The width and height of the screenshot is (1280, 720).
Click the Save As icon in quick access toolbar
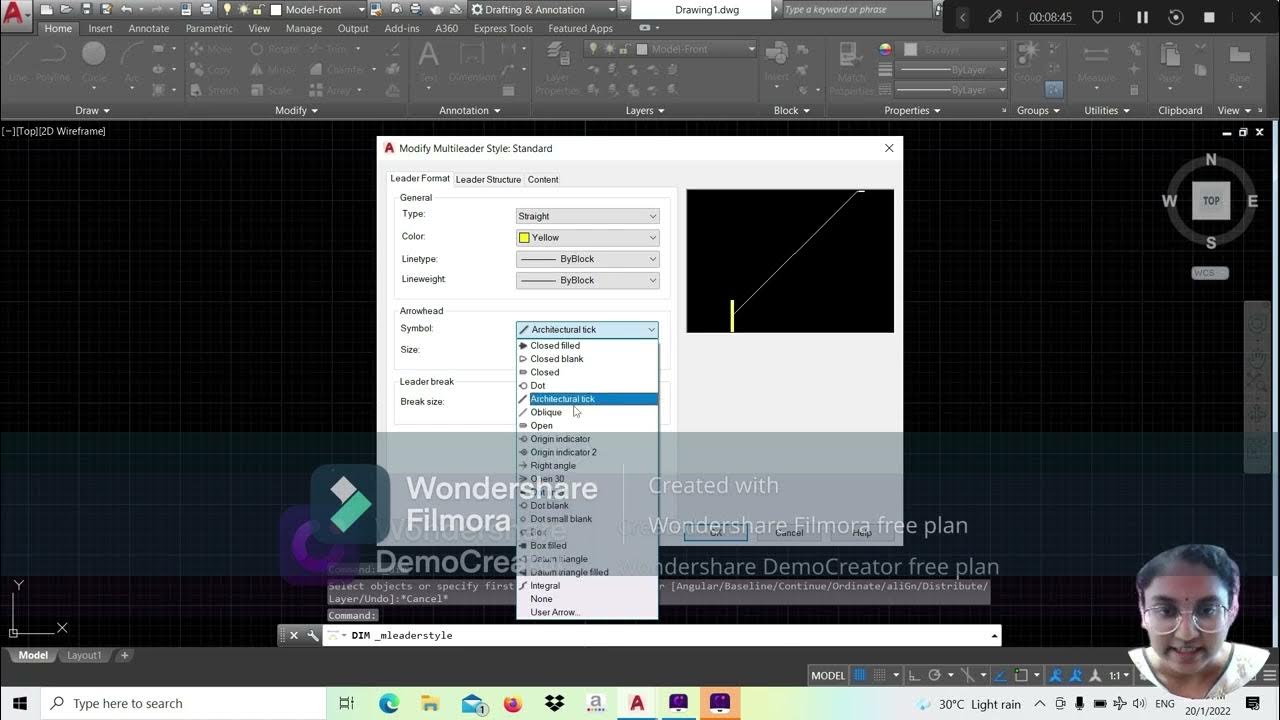pyautogui.click(x=105, y=9)
